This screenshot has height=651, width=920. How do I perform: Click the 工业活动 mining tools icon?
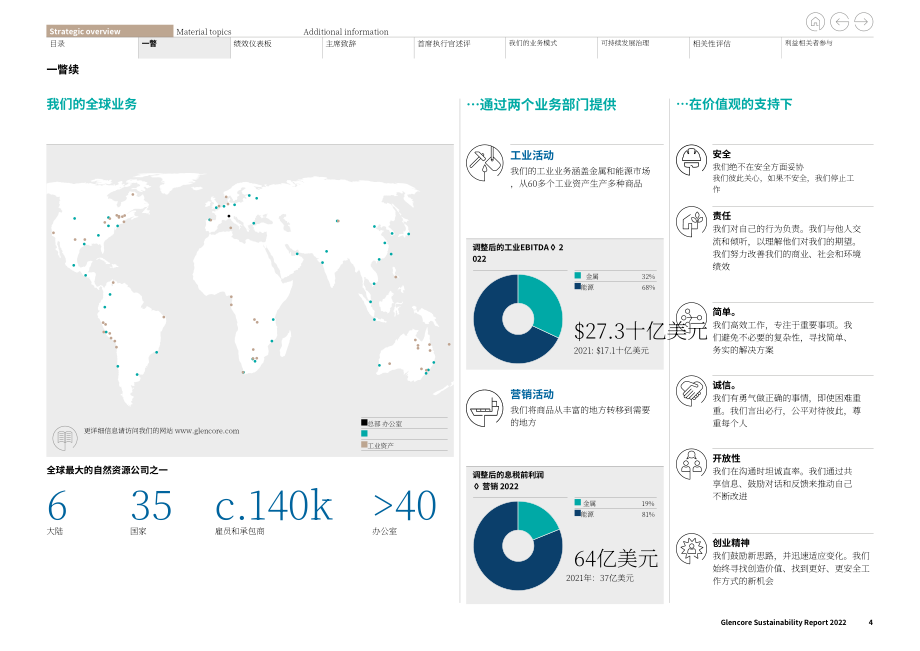point(485,162)
